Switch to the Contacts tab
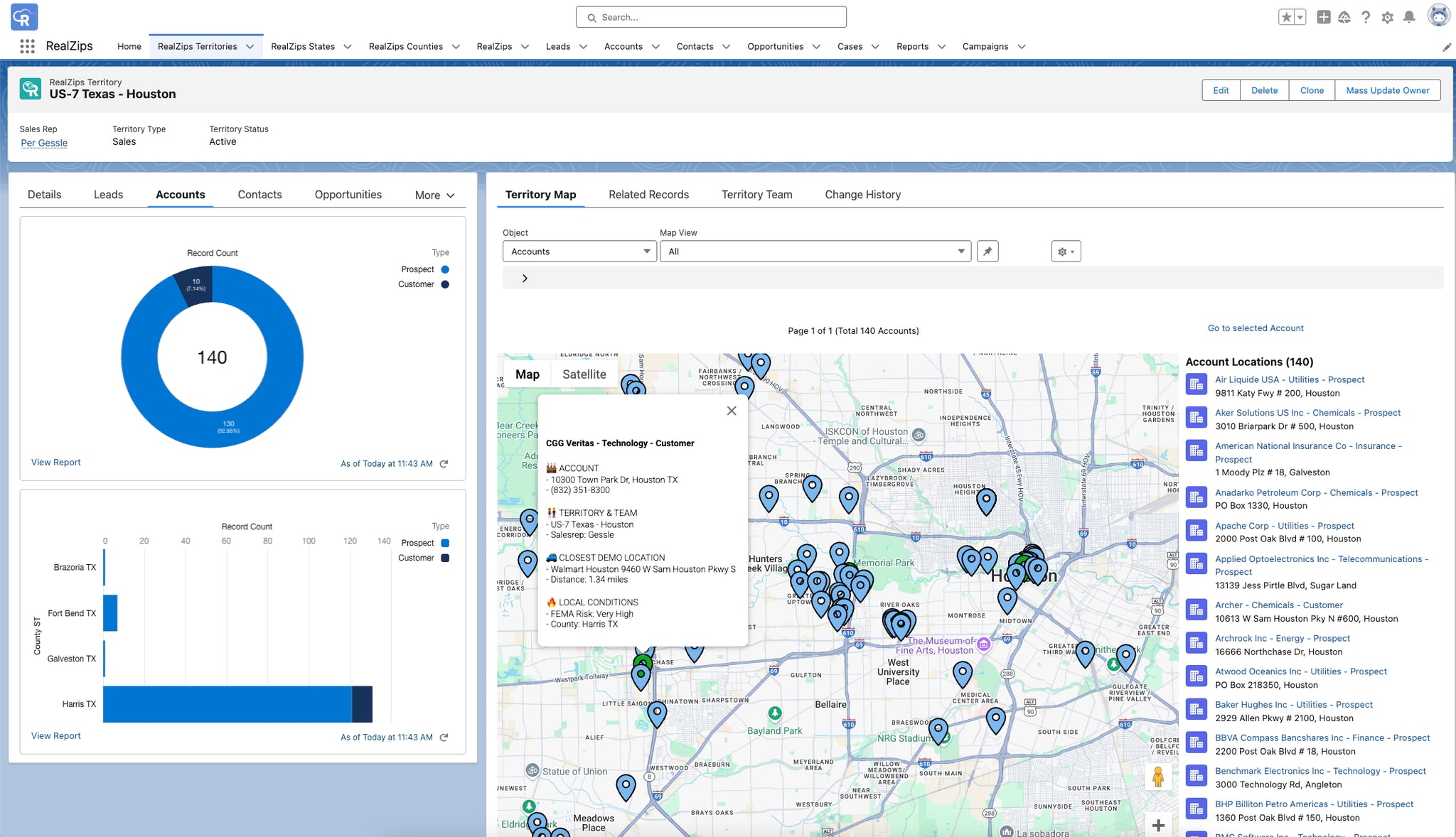Screen dimensions: 1456x837 (x=259, y=195)
